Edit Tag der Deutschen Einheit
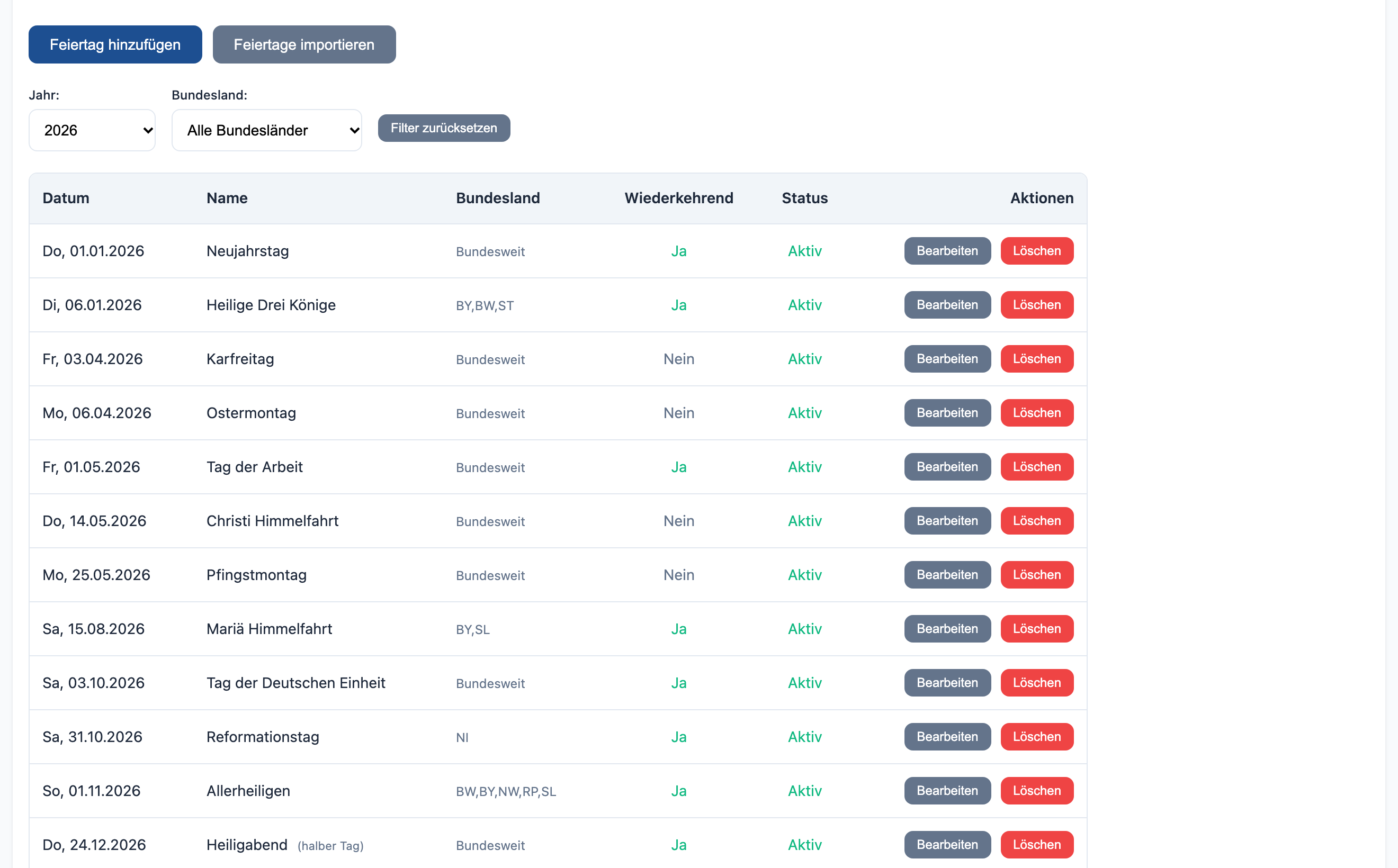Image resolution: width=1398 pixels, height=868 pixels. click(947, 683)
